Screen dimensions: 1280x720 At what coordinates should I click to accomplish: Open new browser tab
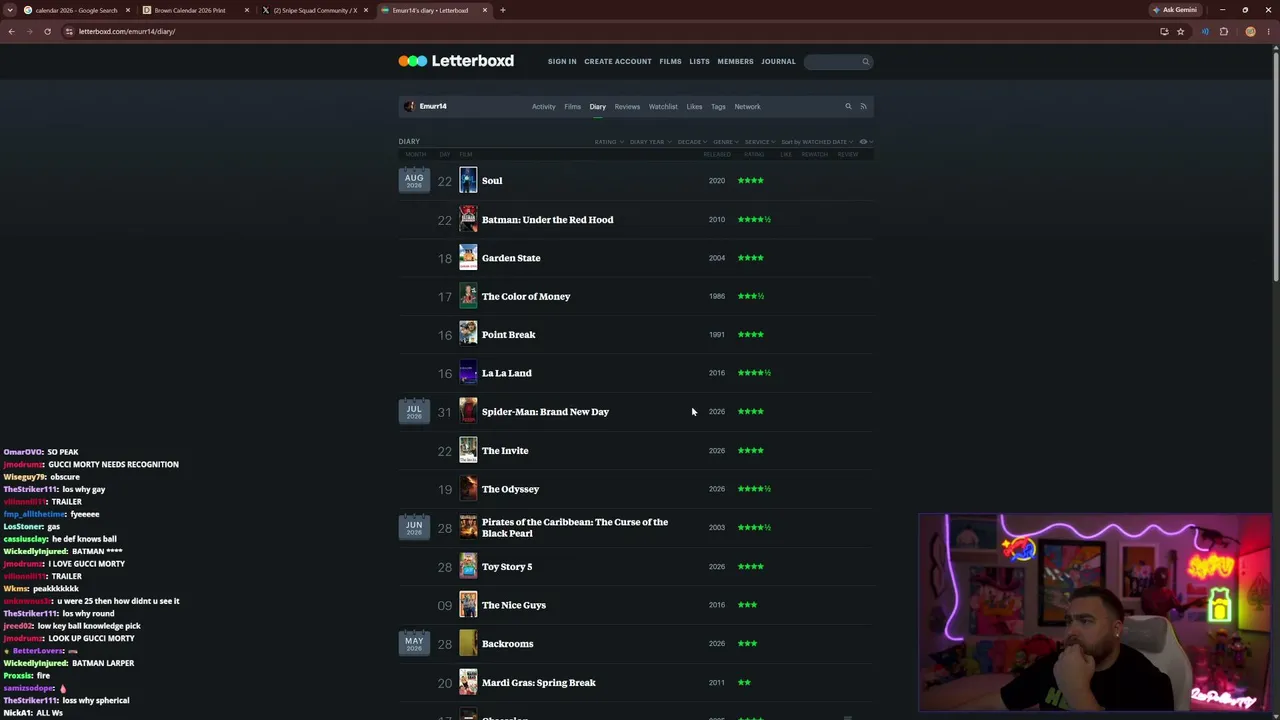[502, 10]
